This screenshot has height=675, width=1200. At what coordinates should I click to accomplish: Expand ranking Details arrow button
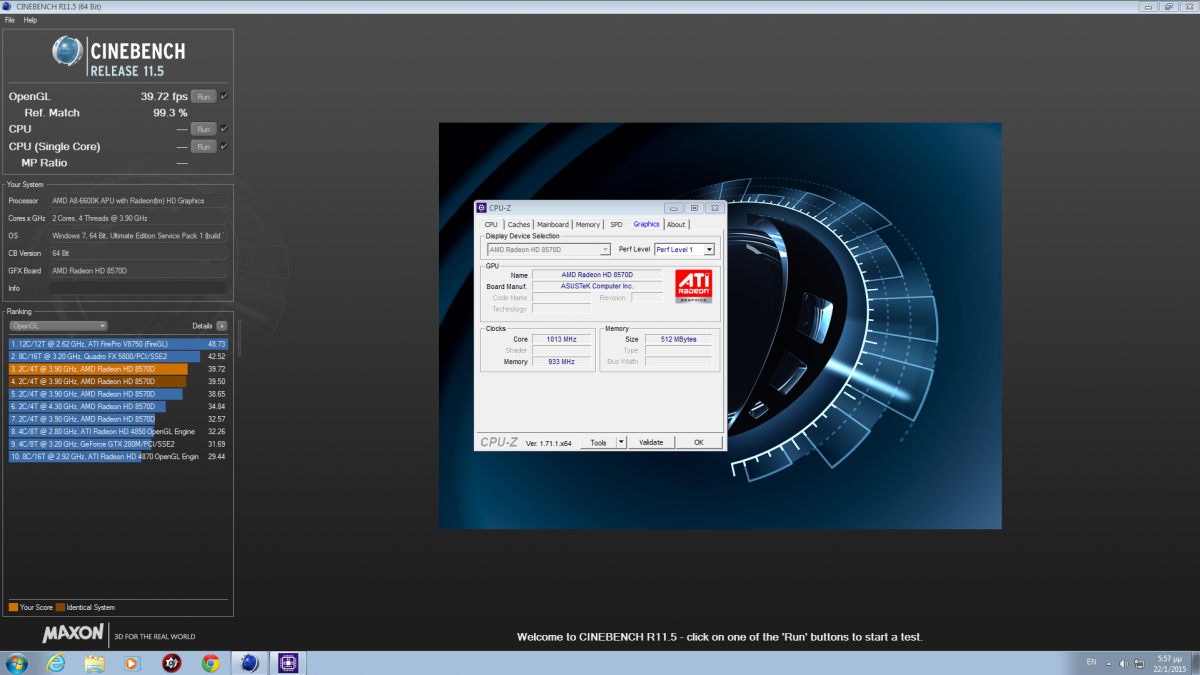[222, 326]
